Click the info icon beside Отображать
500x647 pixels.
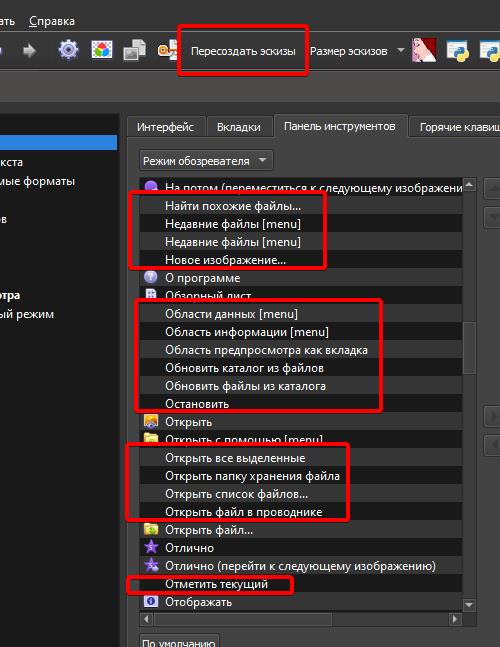point(151,601)
